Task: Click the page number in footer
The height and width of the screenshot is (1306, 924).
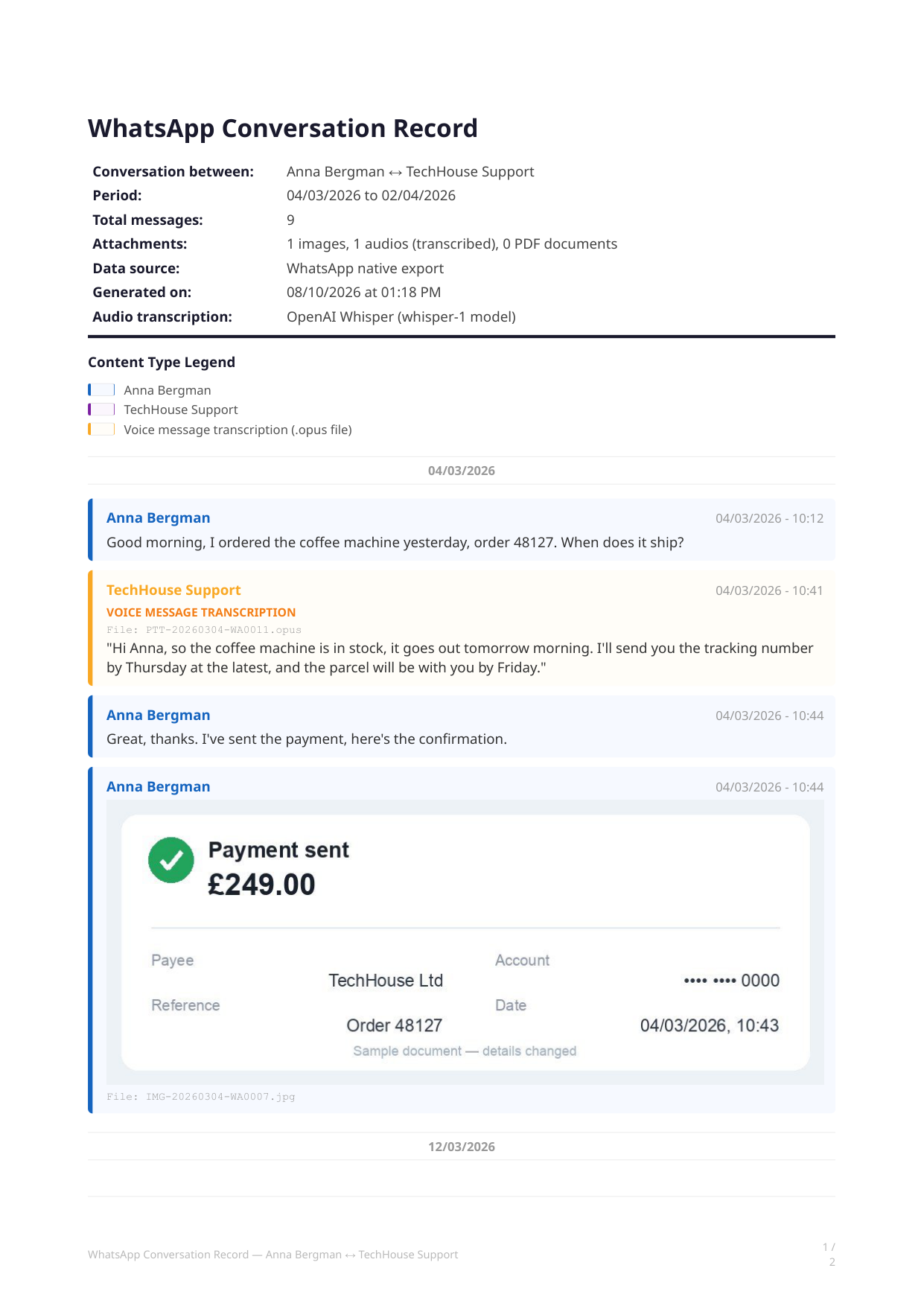Action: coord(829,1254)
